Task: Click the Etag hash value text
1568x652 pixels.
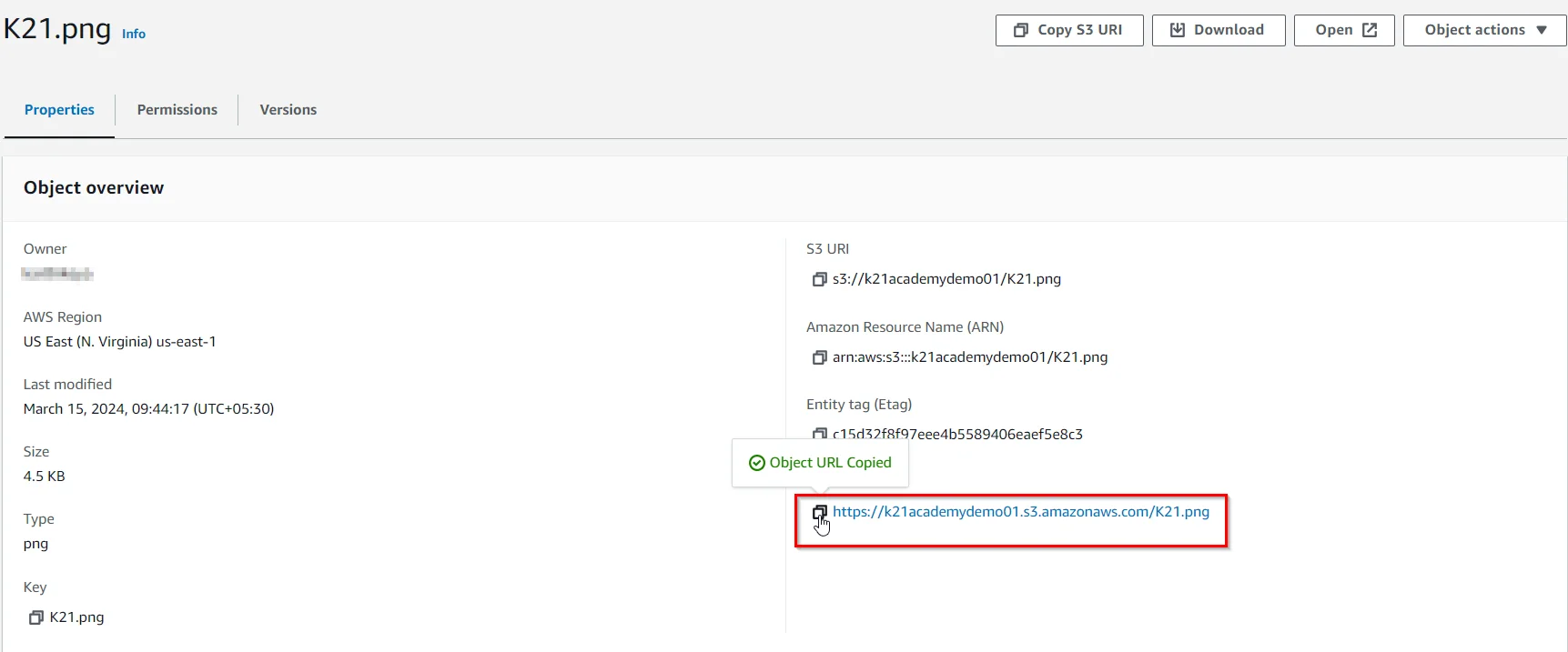Action: coord(957,435)
